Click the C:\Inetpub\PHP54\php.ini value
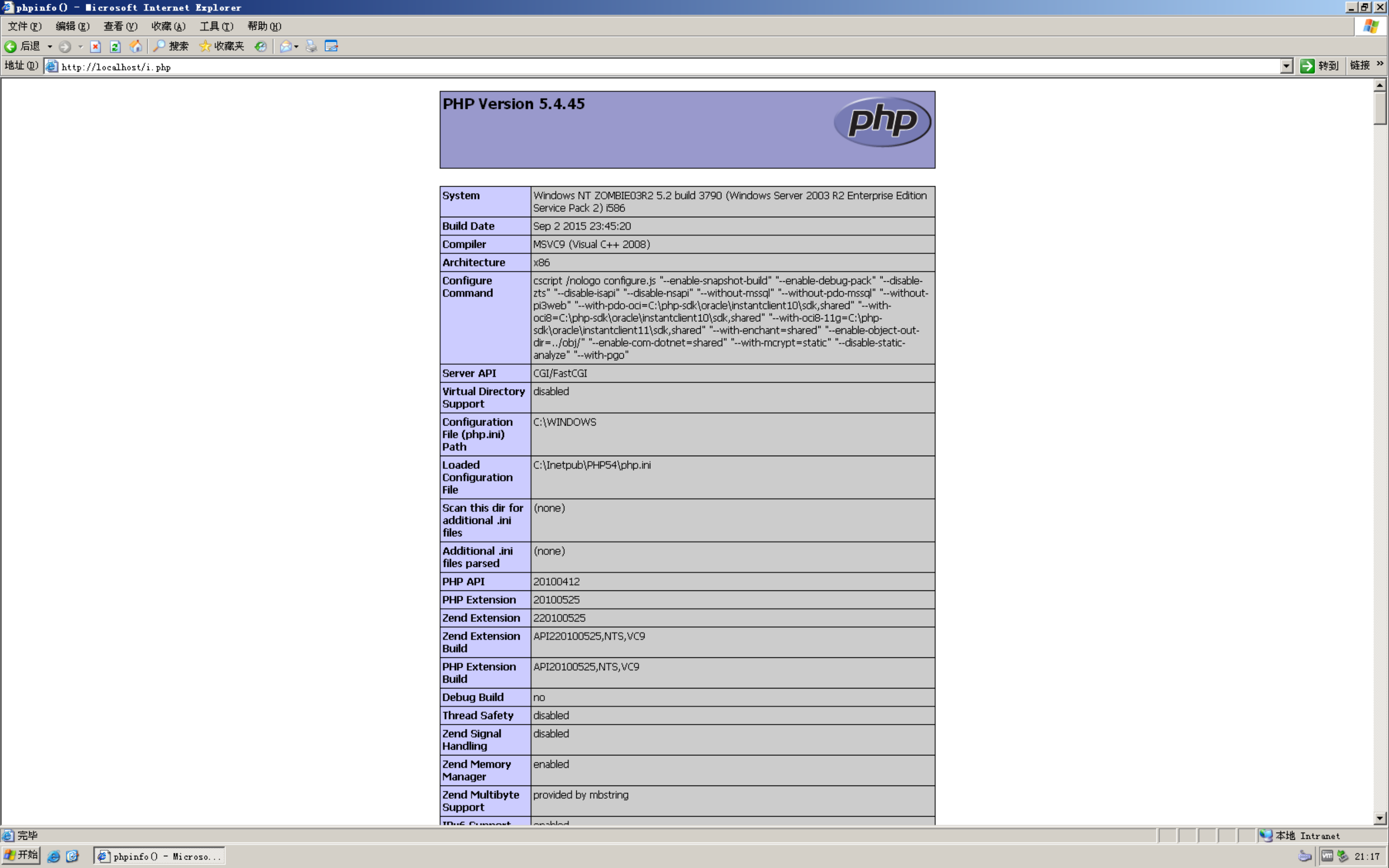1389x868 pixels. [592, 465]
